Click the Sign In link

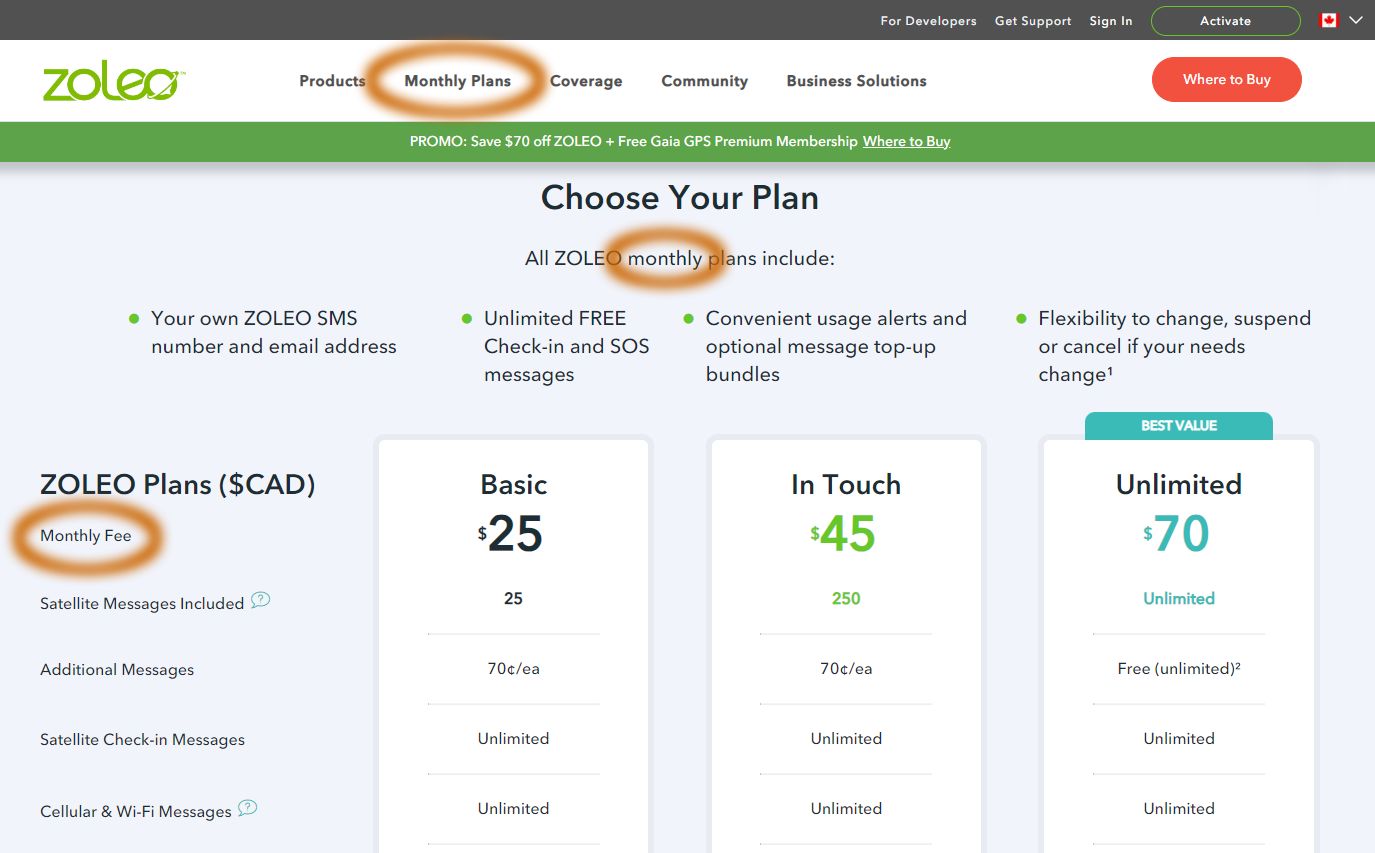(x=1111, y=21)
